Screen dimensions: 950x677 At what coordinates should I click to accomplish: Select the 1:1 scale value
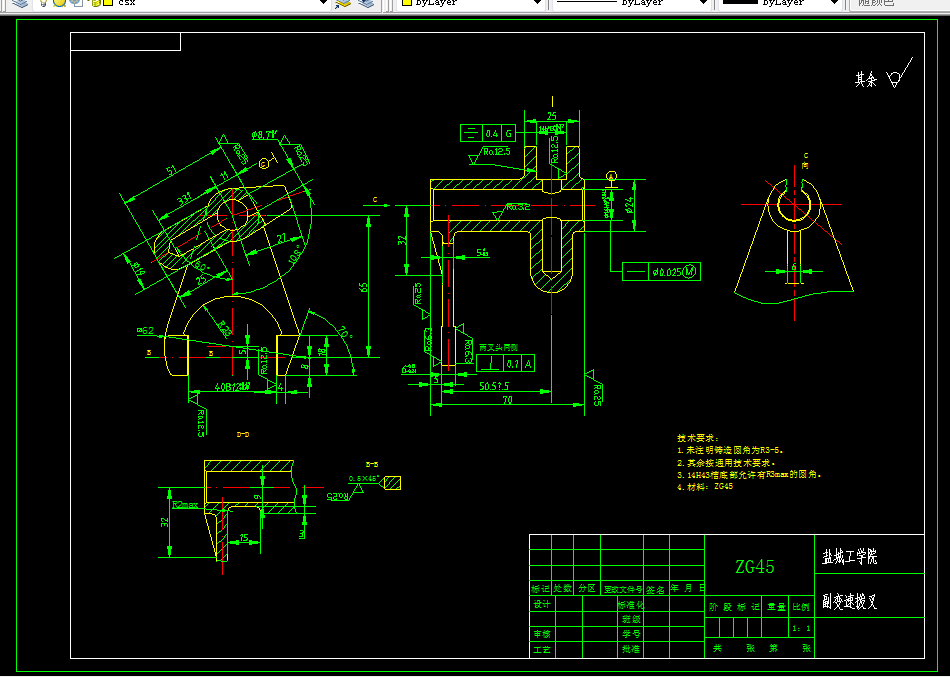point(801,629)
